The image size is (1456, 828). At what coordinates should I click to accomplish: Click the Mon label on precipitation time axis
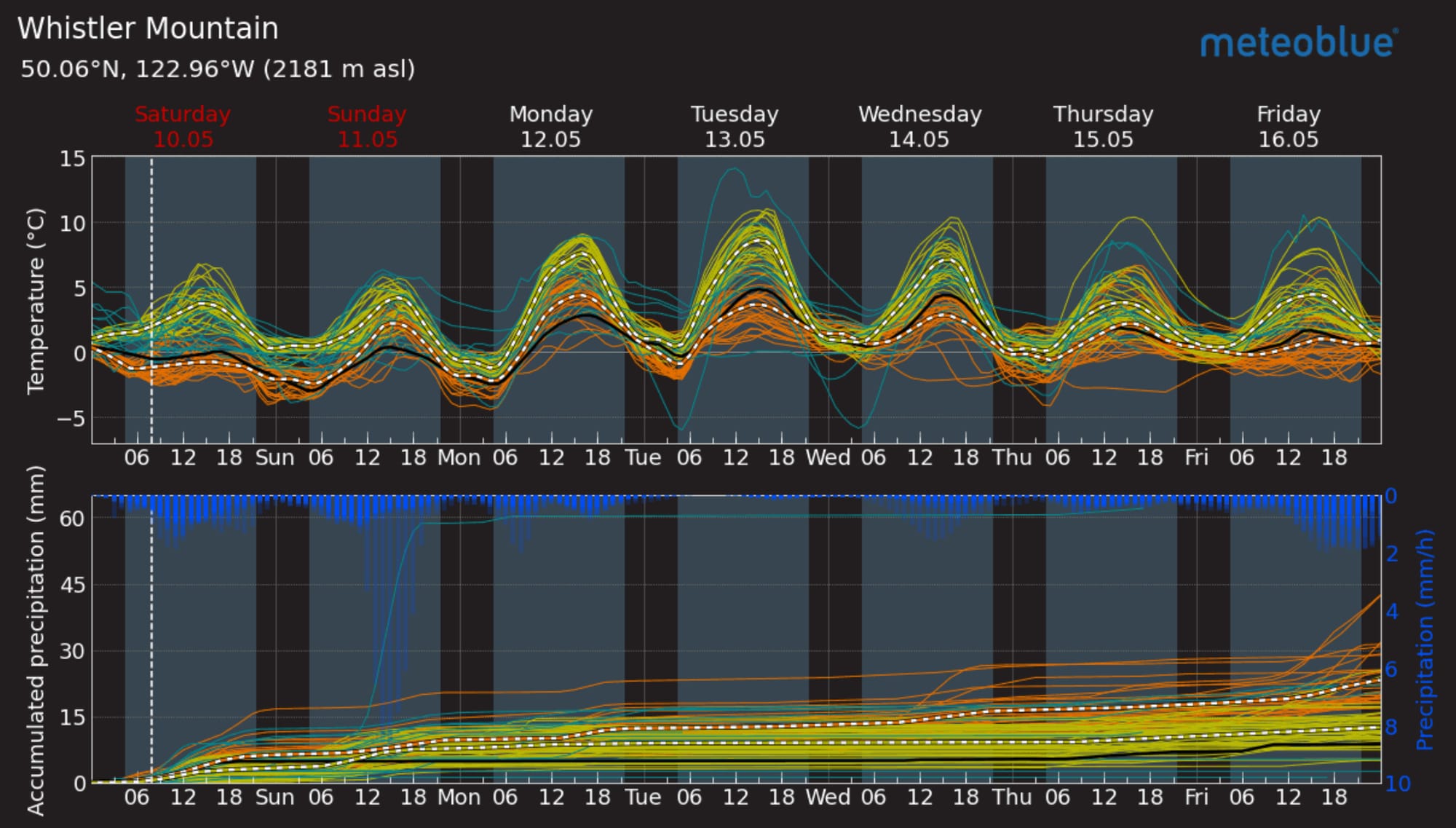tap(459, 797)
